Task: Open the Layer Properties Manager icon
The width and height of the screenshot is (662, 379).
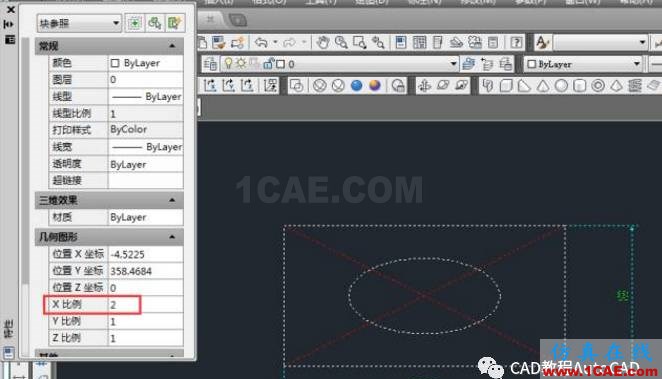Action: pyautogui.click(x=210, y=64)
